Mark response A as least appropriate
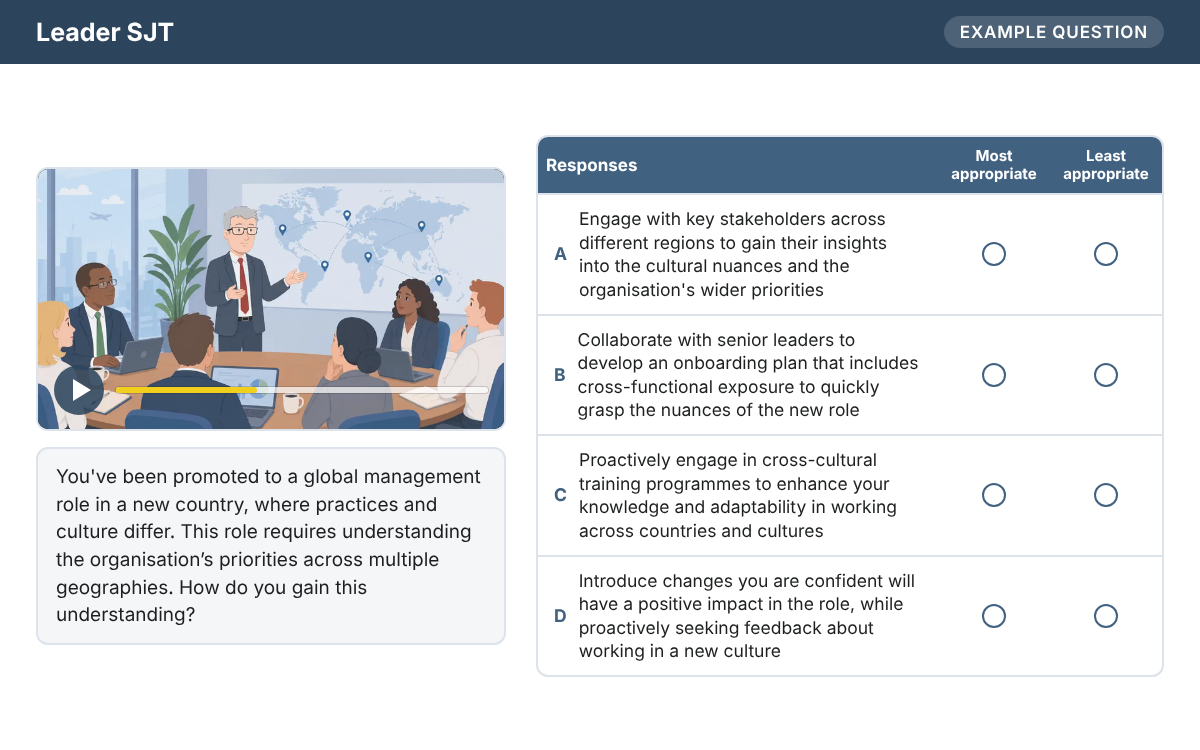The height and width of the screenshot is (750, 1200). click(x=1106, y=254)
